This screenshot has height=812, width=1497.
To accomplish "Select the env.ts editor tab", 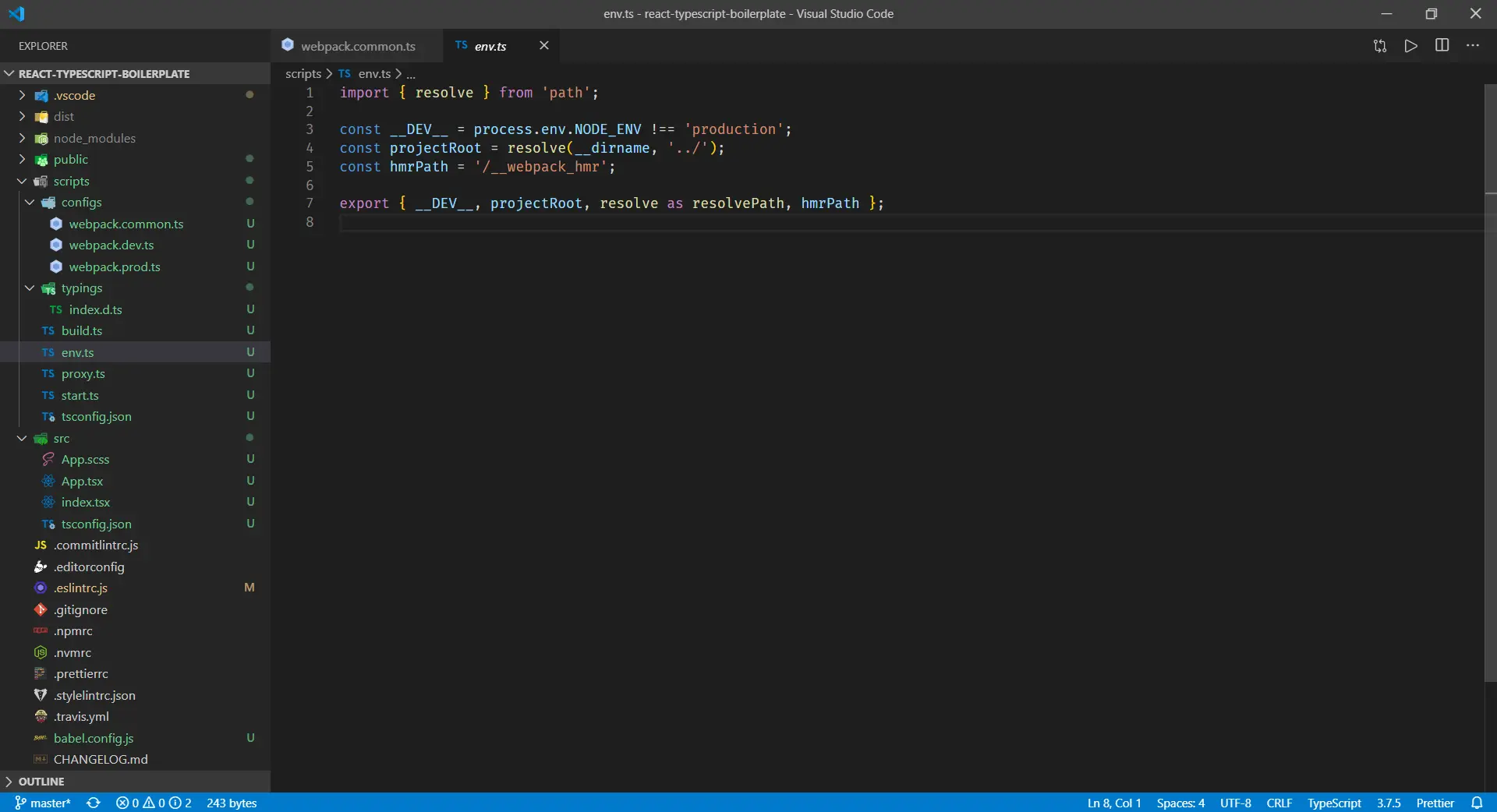I will pyautogui.click(x=501, y=46).
